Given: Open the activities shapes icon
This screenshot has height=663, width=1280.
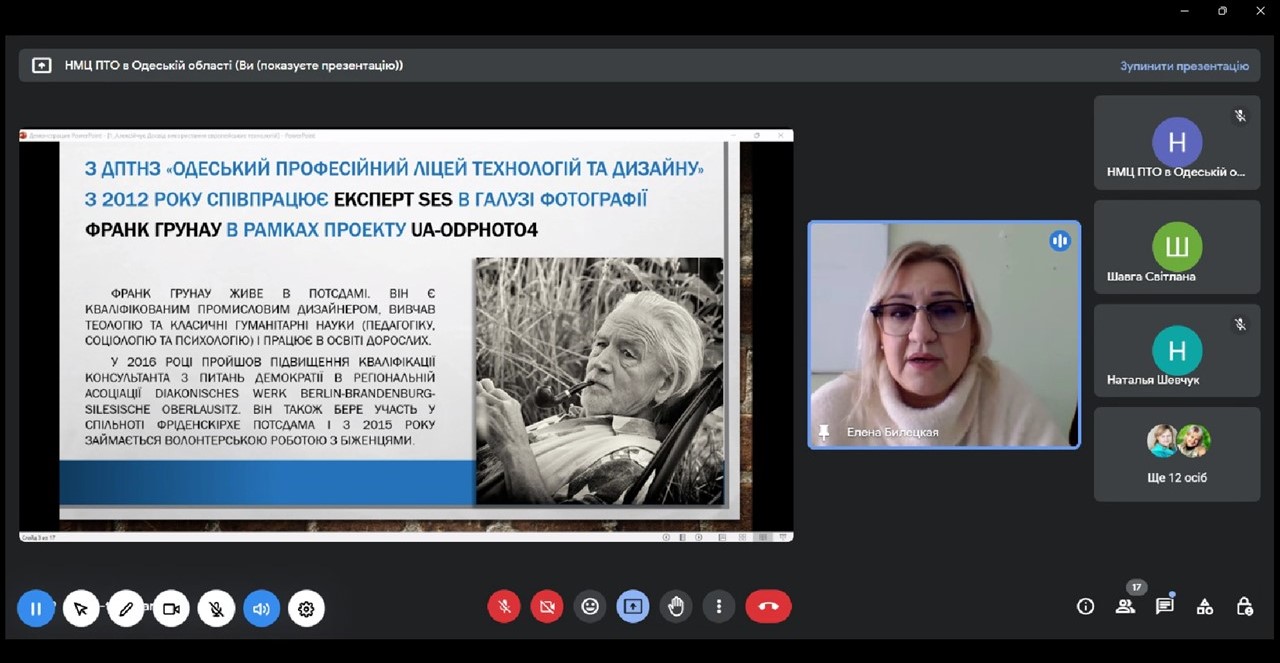Looking at the screenshot, I should 1205,606.
